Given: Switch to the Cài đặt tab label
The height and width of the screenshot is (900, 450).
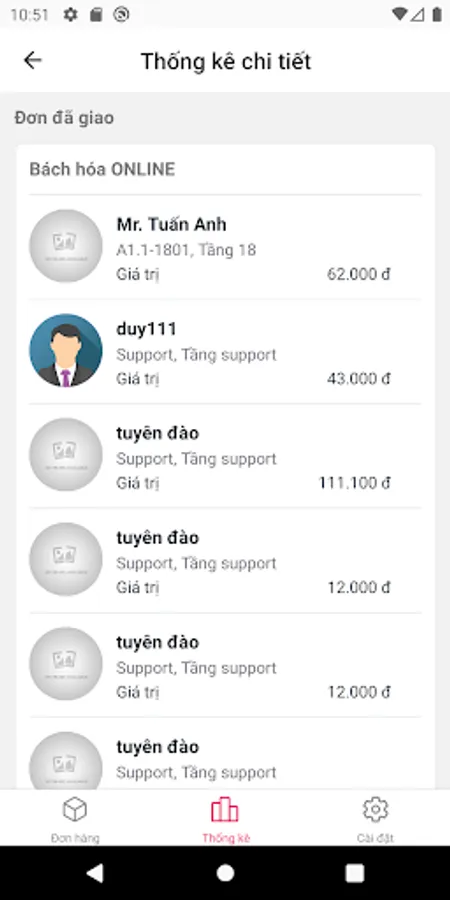Looking at the screenshot, I should (x=375, y=838).
